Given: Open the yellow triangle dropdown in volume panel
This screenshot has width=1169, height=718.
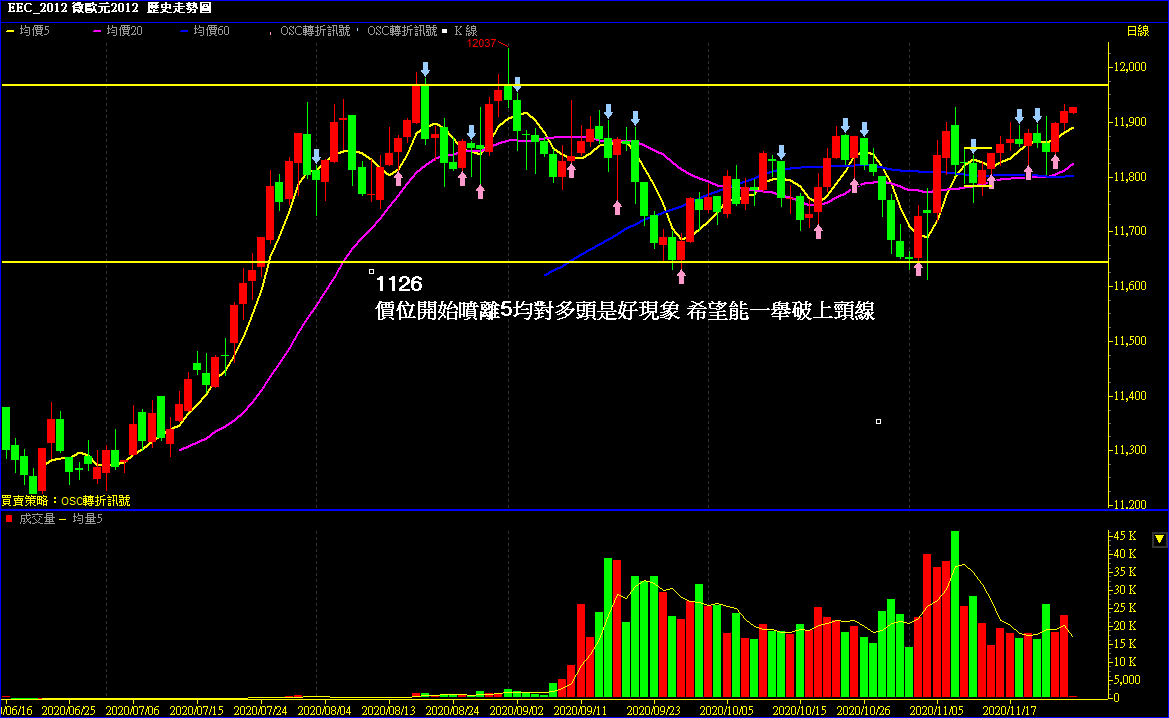Looking at the screenshot, I should tap(1159, 539).
